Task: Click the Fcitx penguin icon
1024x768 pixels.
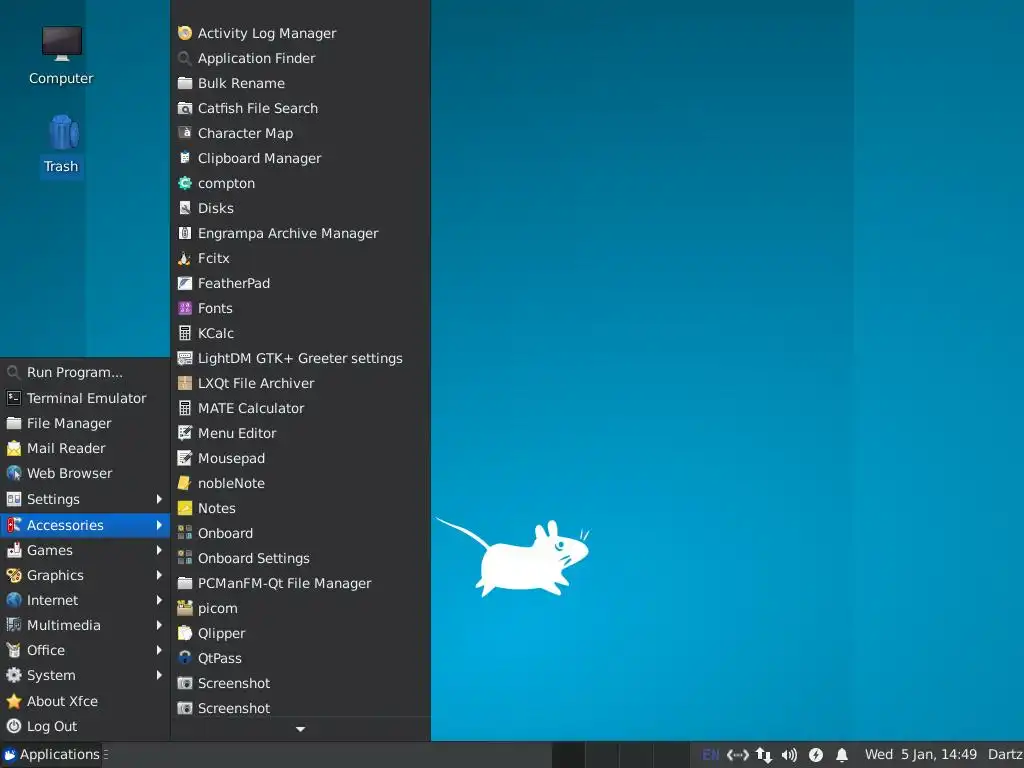Action: point(185,259)
